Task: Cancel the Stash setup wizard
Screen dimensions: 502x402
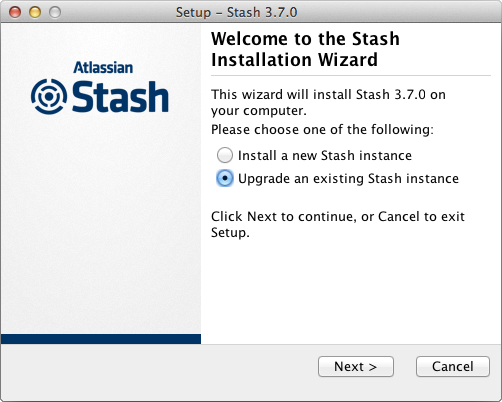Action: 453,367
